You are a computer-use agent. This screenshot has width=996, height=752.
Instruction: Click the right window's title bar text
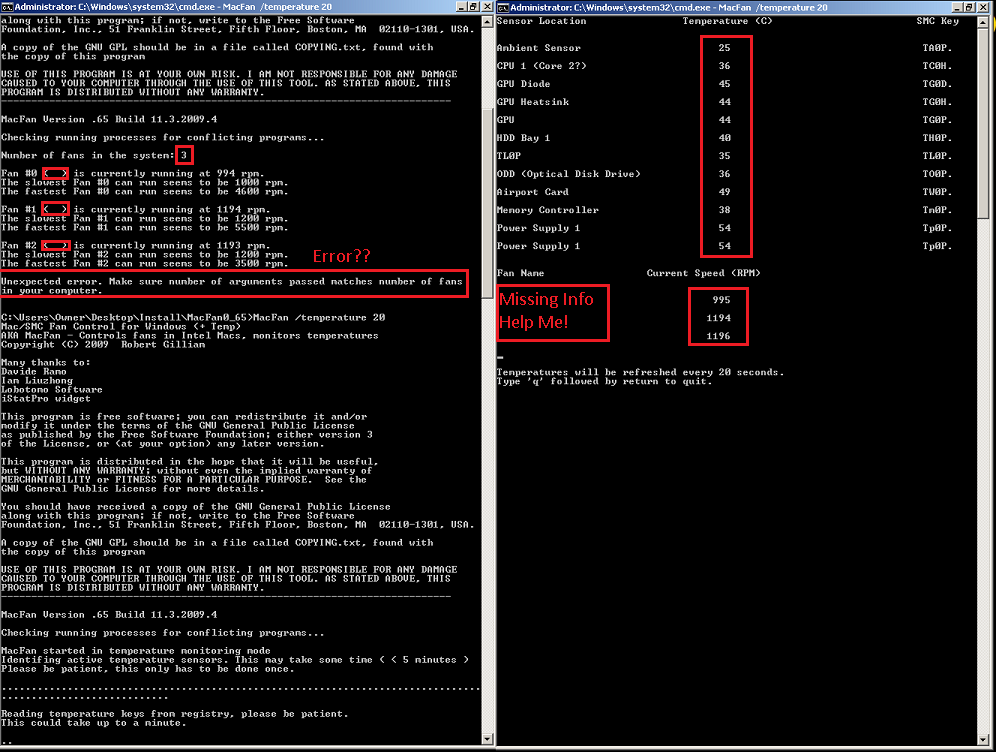pos(669,7)
